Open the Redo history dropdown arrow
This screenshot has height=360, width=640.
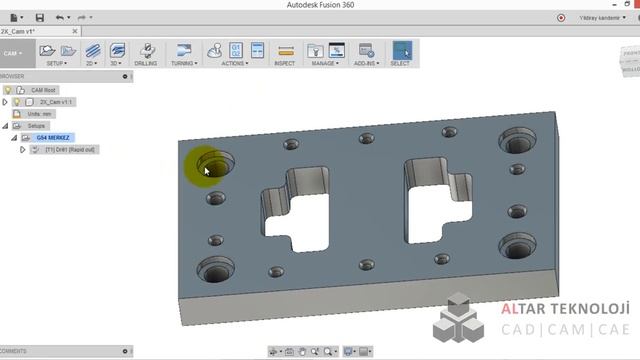[x=91, y=18]
